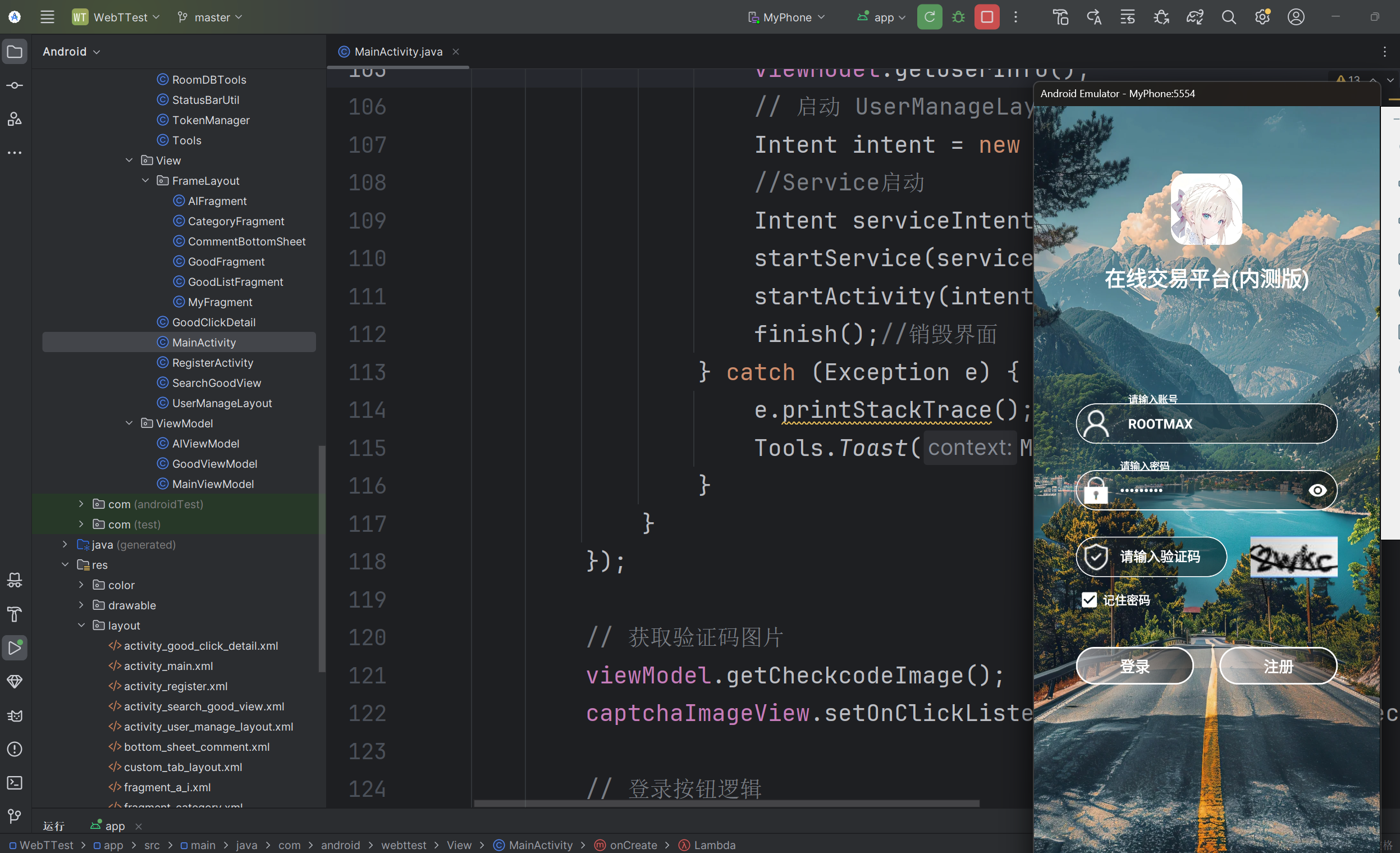
Task: Open the Android project view dropdown
Action: tap(71, 52)
